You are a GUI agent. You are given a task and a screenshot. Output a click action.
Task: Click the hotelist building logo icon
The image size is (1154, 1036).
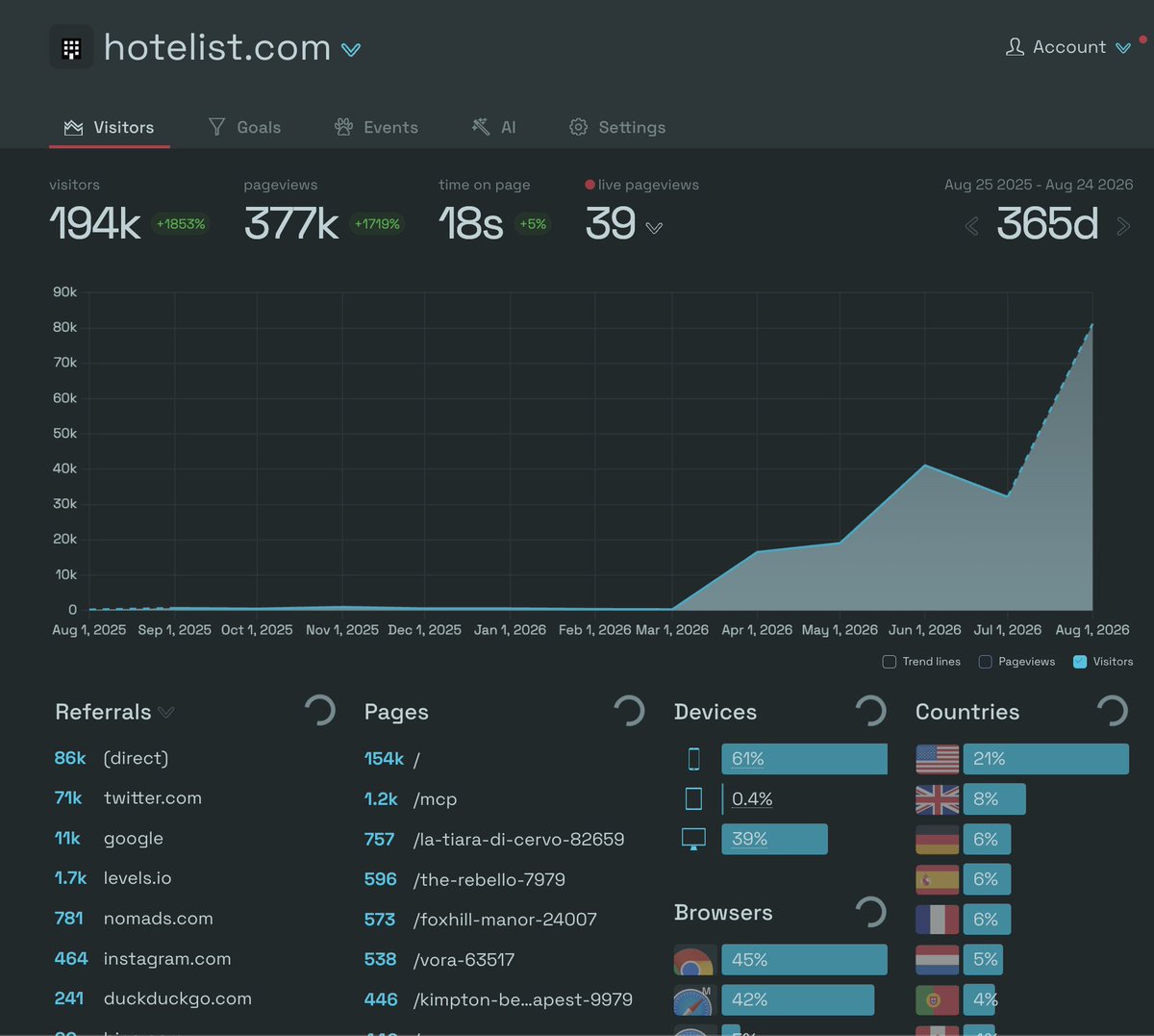coord(71,47)
